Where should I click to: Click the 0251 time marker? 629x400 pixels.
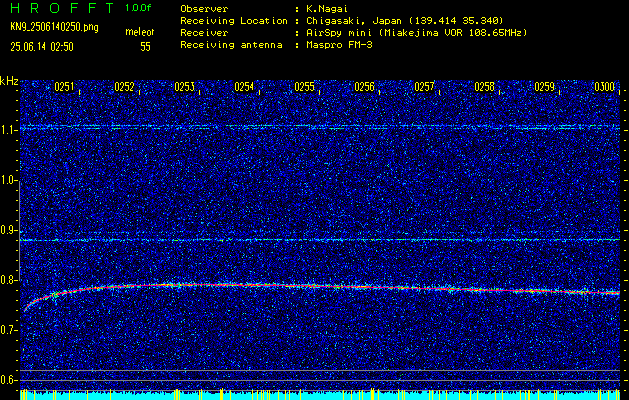click(x=64, y=87)
